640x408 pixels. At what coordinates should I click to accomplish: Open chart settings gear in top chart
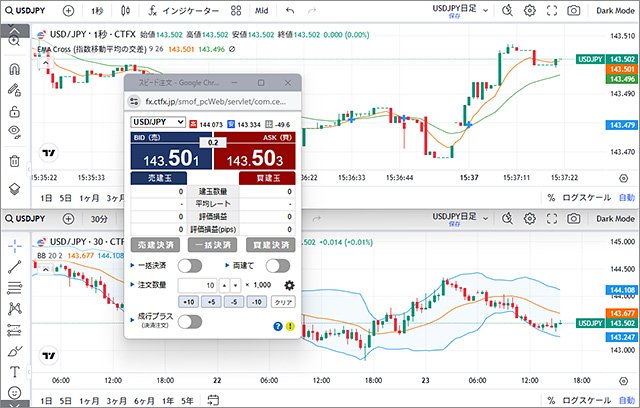click(x=529, y=11)
